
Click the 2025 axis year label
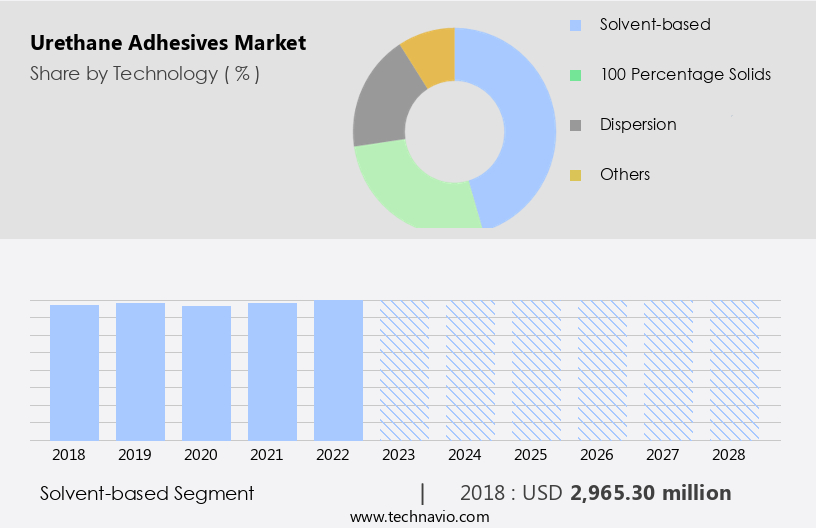tap(531, 455)
